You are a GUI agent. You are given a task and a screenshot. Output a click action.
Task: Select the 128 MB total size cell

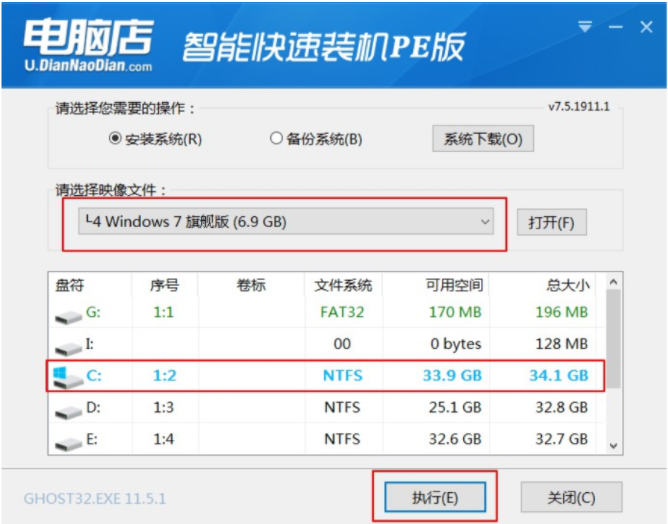(561, 344)
